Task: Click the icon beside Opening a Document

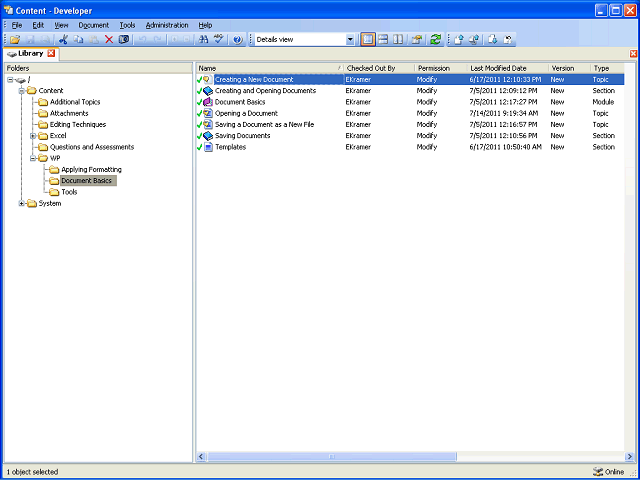Action: 208,113
